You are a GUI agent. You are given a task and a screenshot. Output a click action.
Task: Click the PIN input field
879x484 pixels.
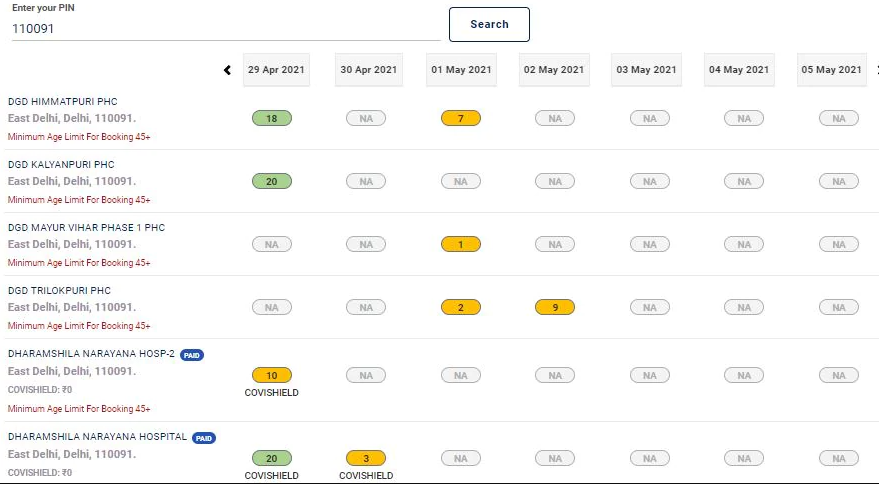pyautogui.click(x=225, y=29)
